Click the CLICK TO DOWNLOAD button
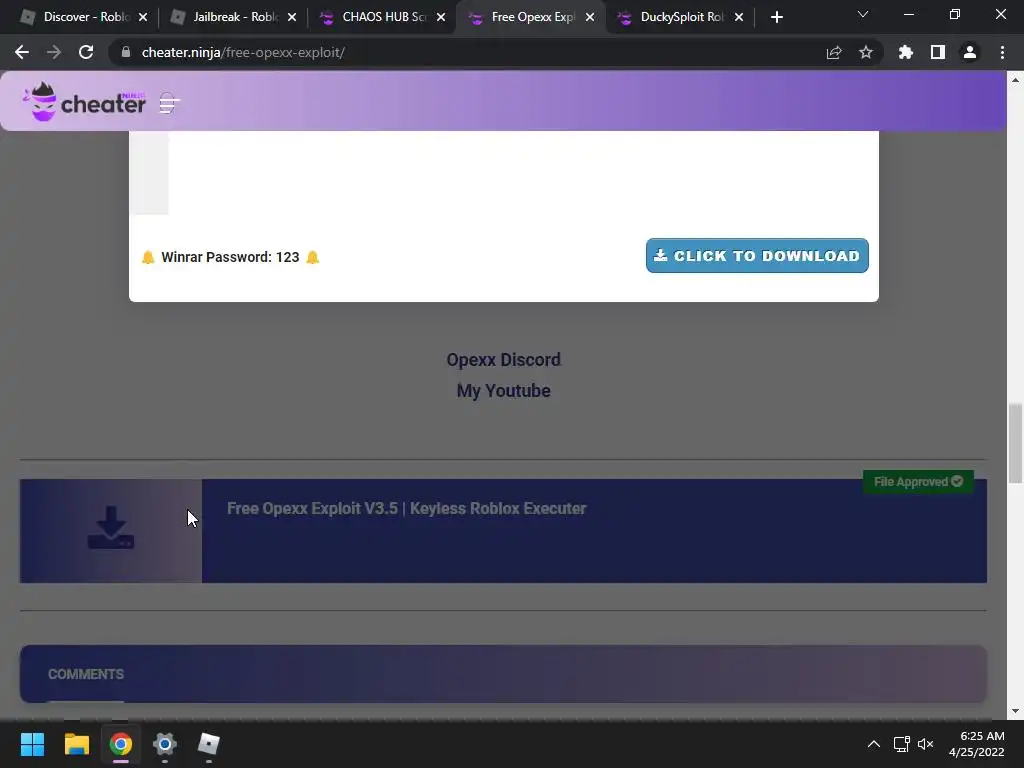Viewport: 1024px width, 768px height. click(x=757, y=255)
